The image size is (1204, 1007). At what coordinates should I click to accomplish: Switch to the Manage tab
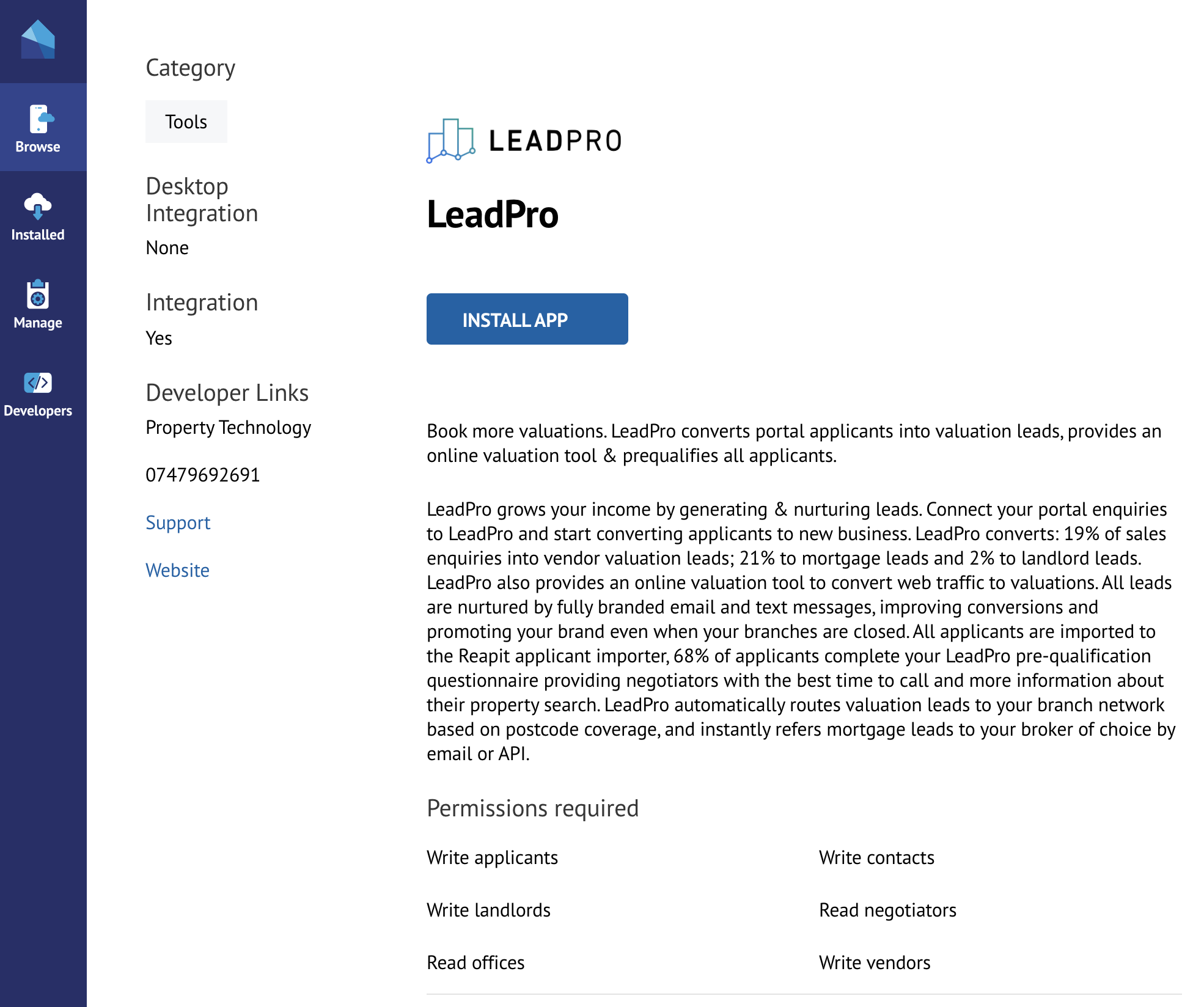pos(37,323)
